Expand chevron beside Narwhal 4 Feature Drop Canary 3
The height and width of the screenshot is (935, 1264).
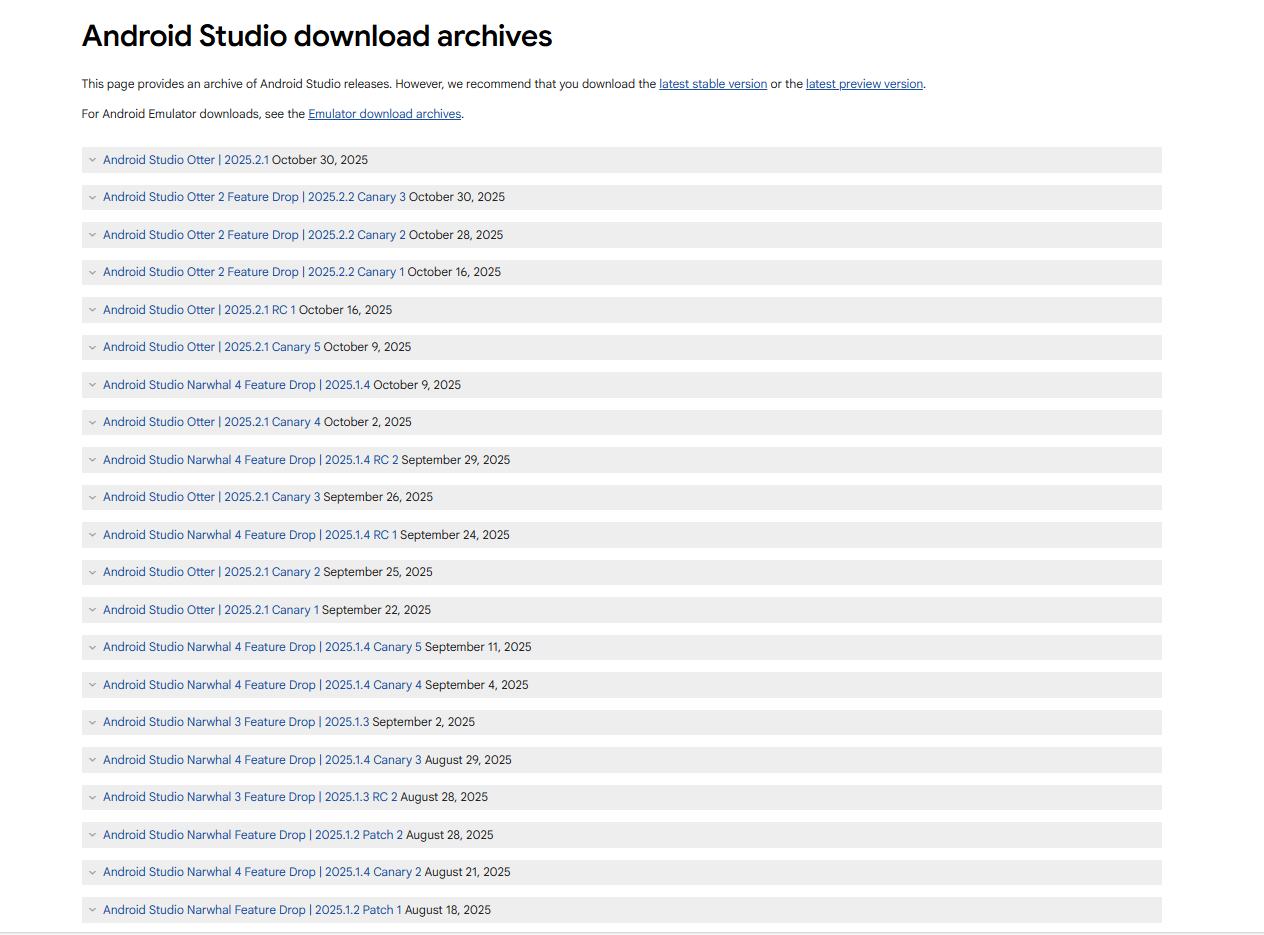92,760
